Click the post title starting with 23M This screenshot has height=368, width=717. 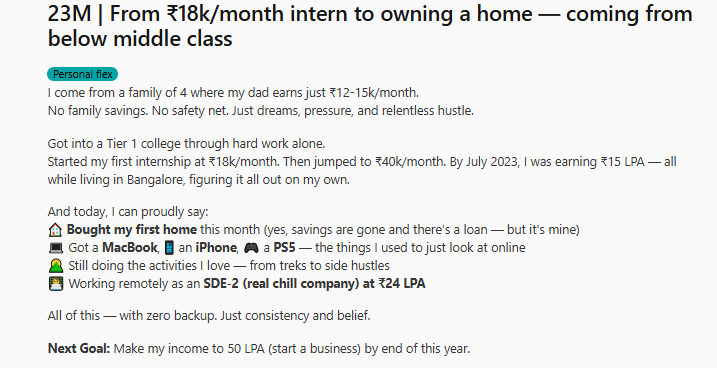[370, 26]
